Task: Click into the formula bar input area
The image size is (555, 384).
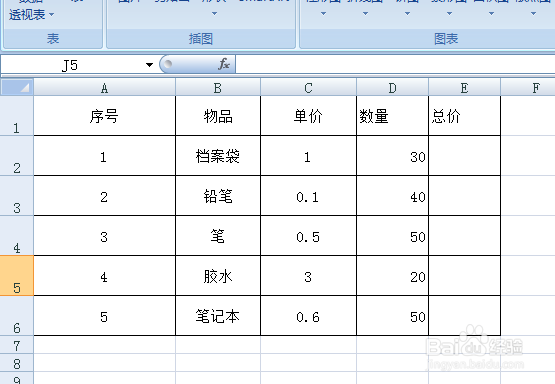Action: click(x=395, y=64)
